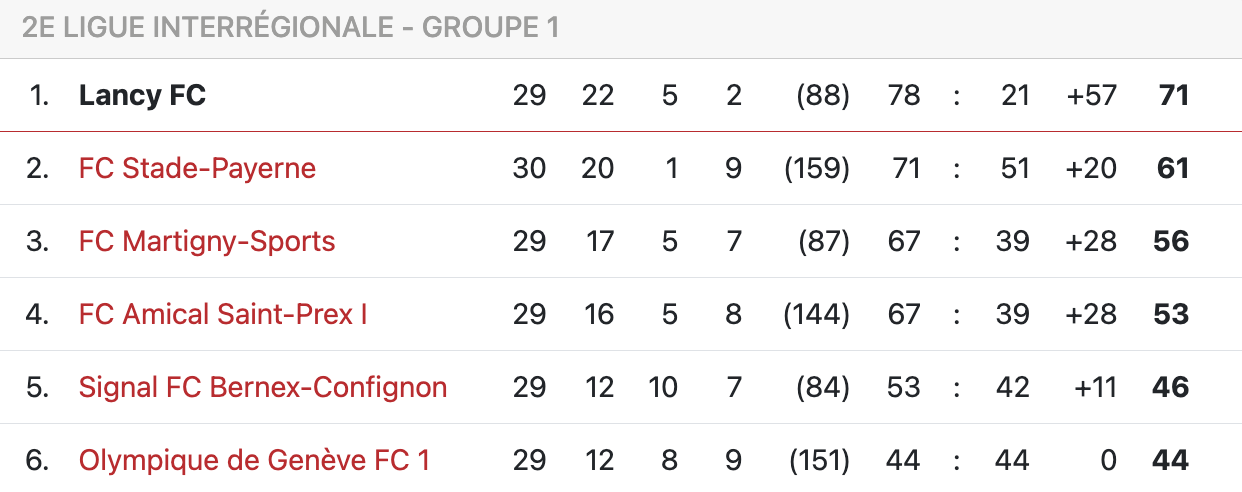This screenshot has width=1242, height=492.
Task: Click Lancy FC's 71 points total
Action: (1173, 95)
